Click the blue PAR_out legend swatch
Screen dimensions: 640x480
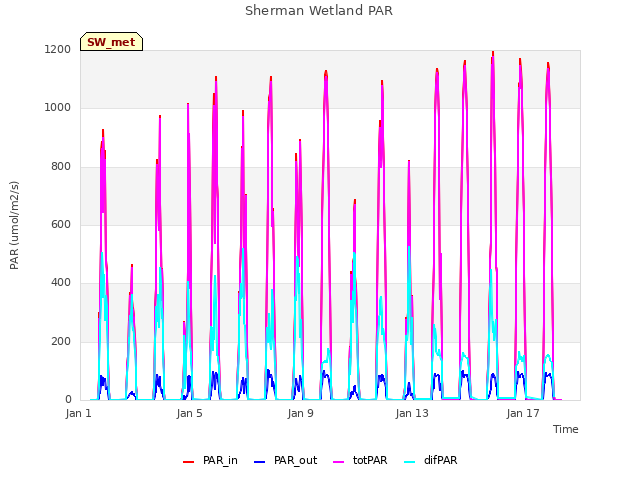[259, 462]
